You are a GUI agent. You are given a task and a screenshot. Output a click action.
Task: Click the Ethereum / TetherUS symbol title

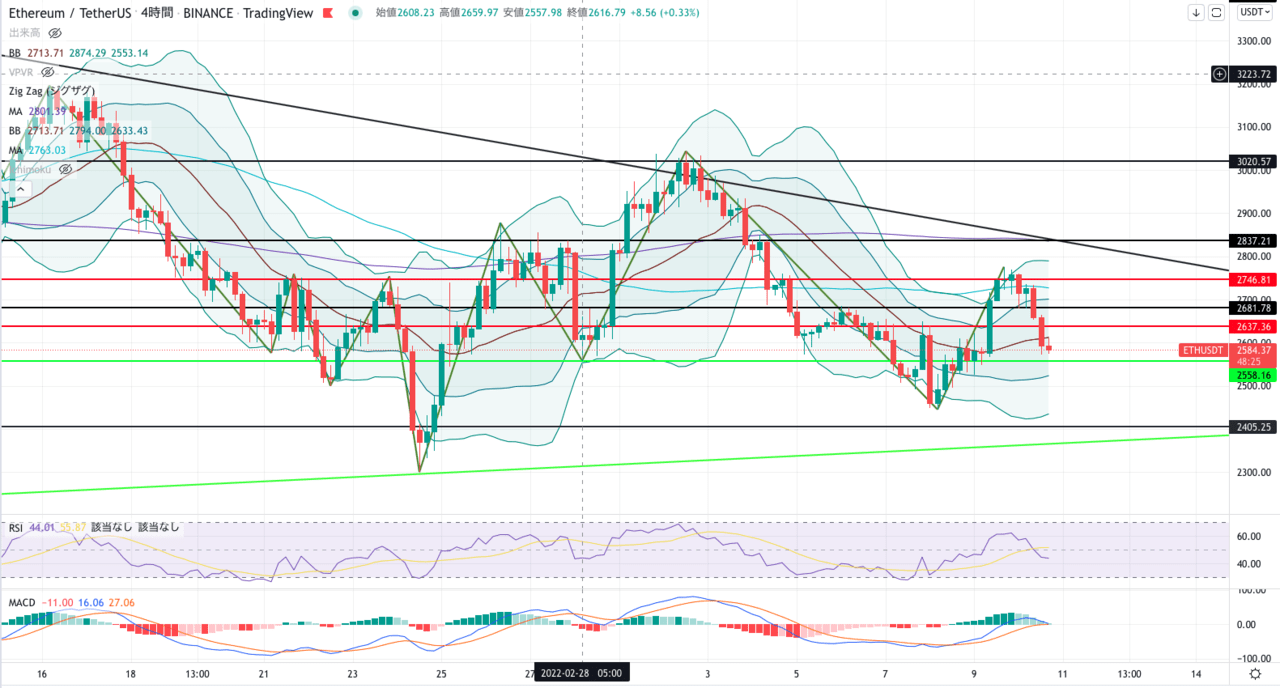pos(69,13)
